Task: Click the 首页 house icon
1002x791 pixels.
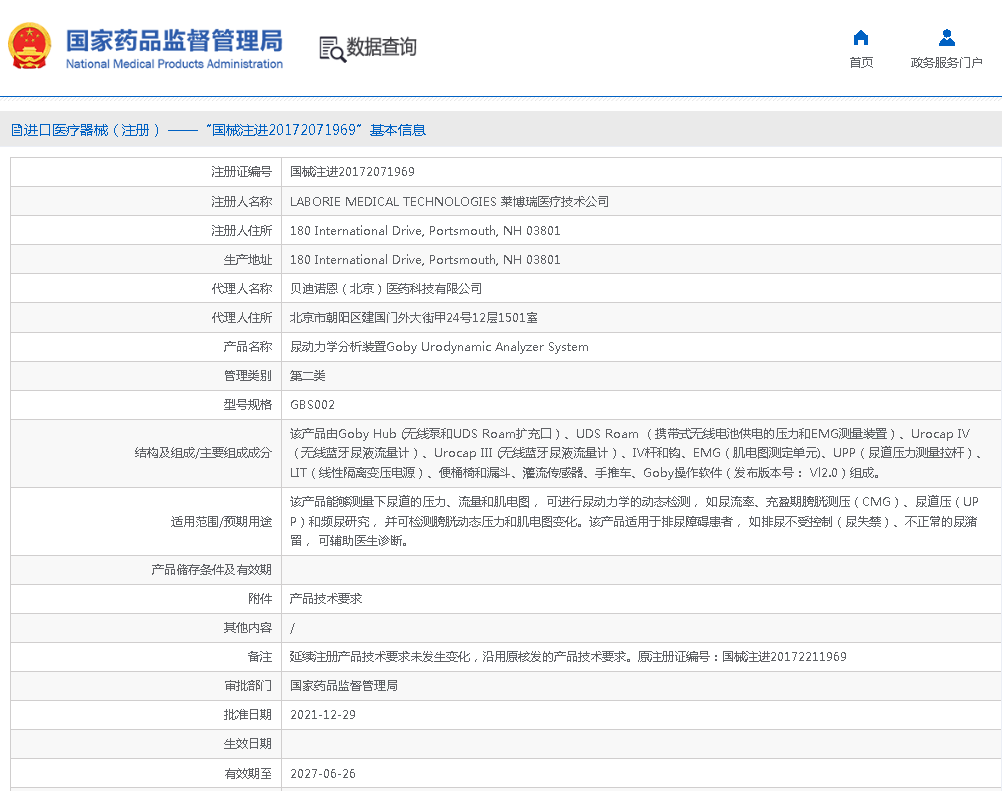Action: 860,38
